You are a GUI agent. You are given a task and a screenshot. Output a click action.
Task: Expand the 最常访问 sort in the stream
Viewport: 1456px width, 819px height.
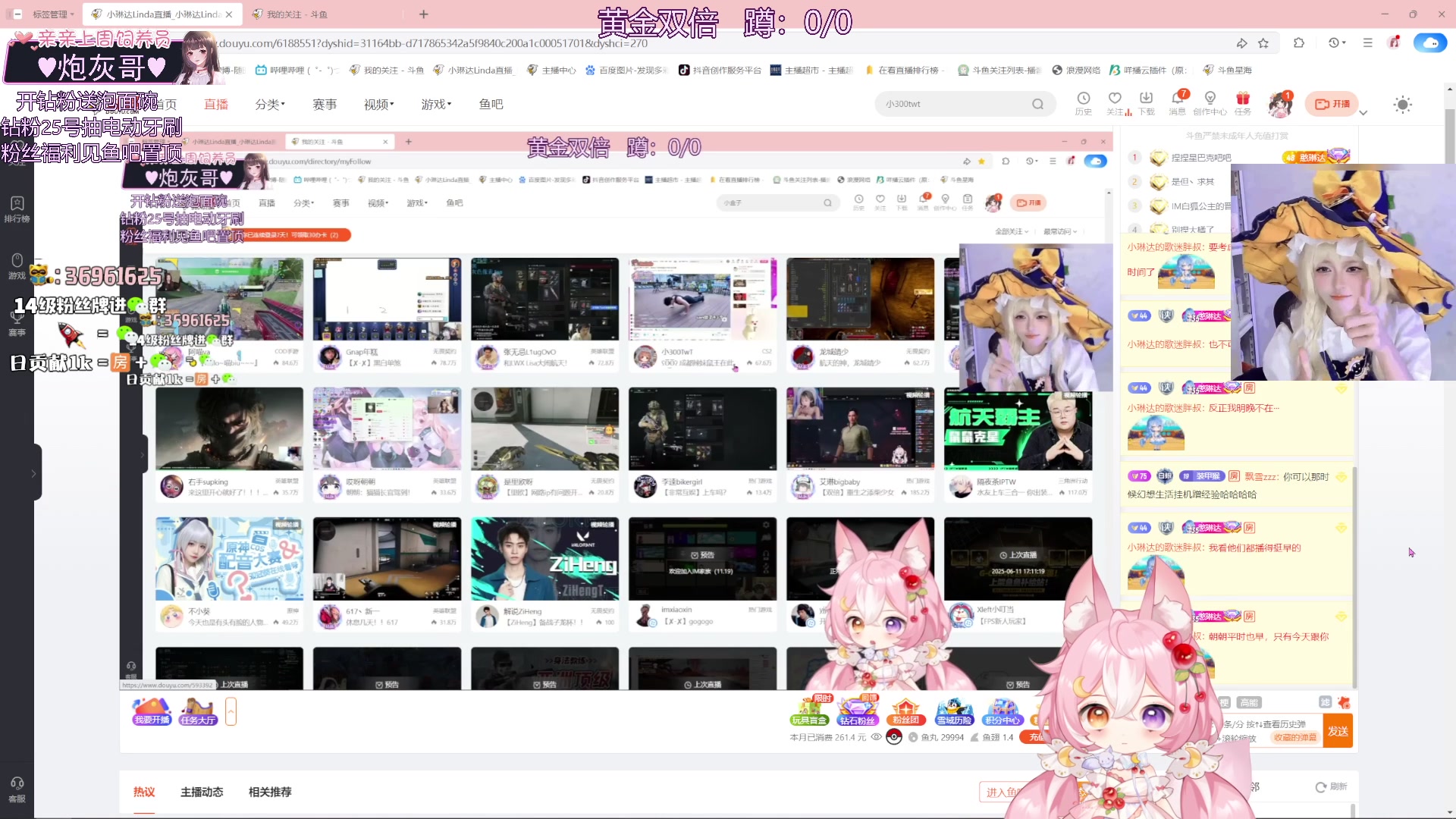pyautogui.click(x=1060, y=231)
